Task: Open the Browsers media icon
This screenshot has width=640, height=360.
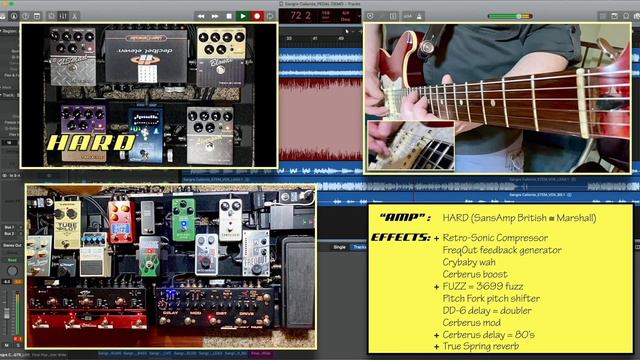Action: click(636, 16)
